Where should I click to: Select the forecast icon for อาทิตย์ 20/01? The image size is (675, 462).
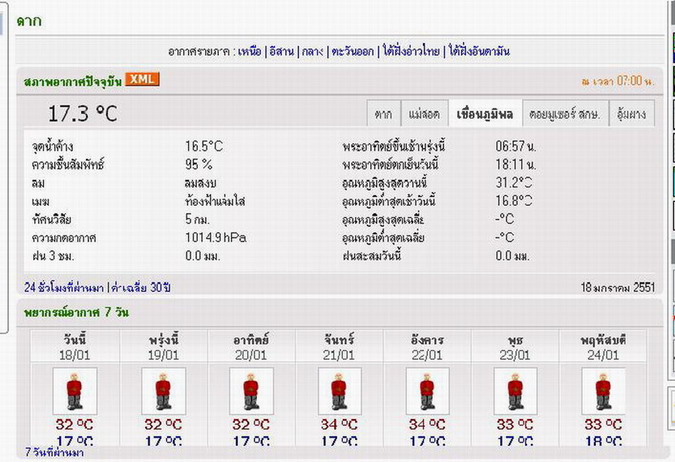(x=251, y=390)
